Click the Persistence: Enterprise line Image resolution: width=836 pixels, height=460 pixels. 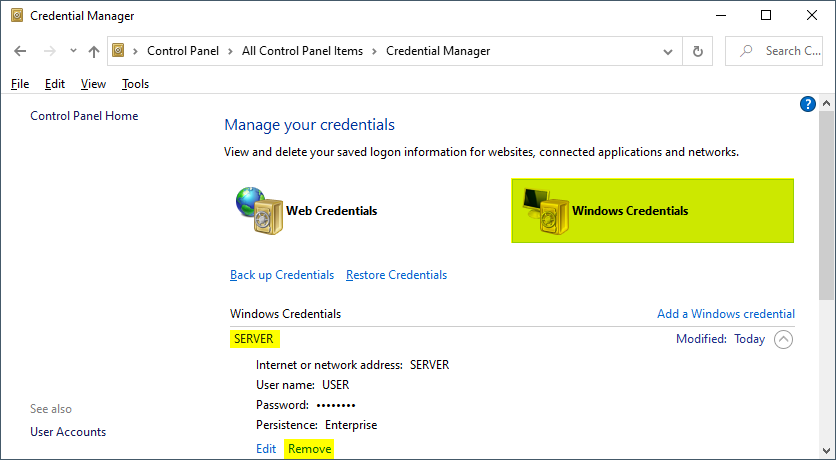[x=317, y=425]
